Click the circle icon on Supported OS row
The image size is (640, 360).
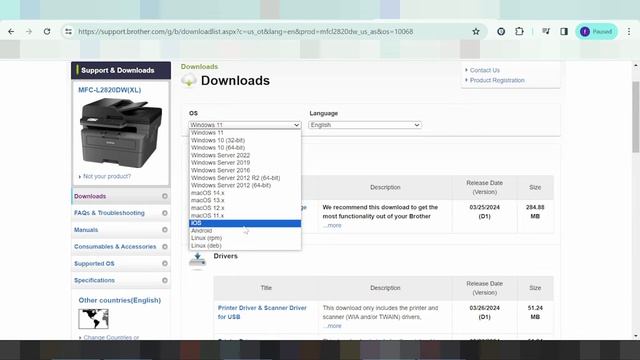165,264
